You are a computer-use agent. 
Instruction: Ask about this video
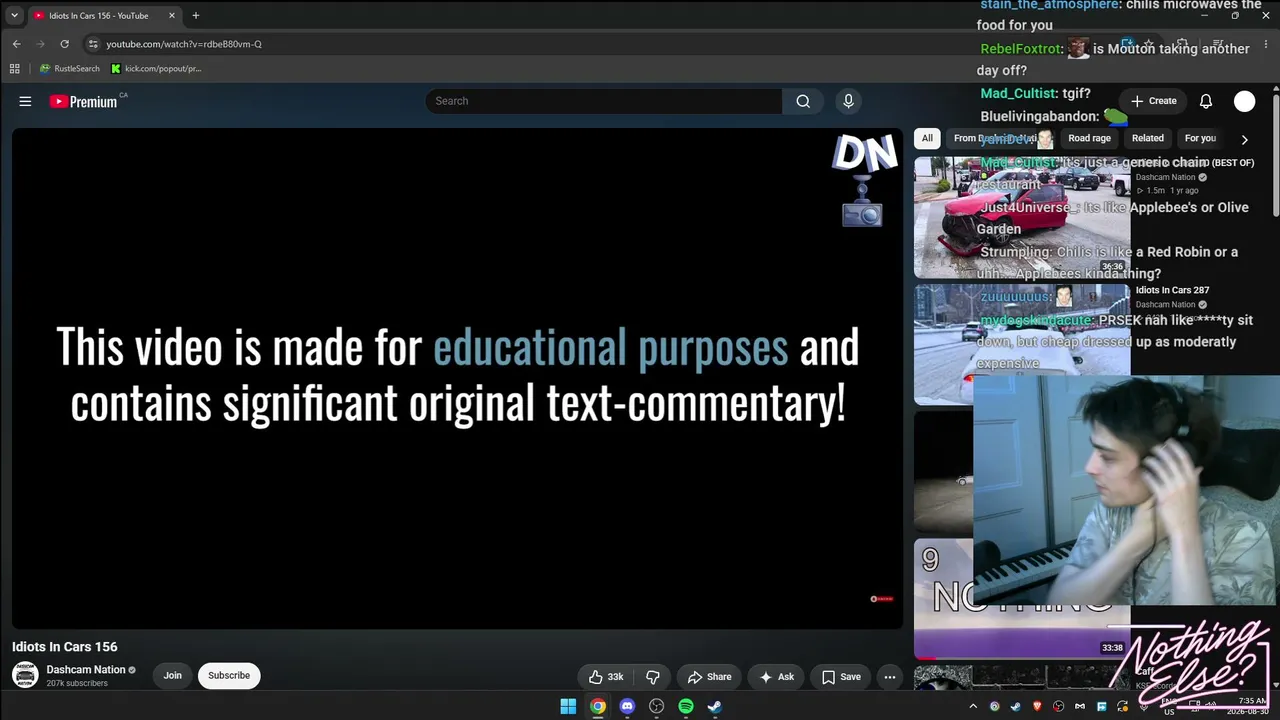pos(776,677)
